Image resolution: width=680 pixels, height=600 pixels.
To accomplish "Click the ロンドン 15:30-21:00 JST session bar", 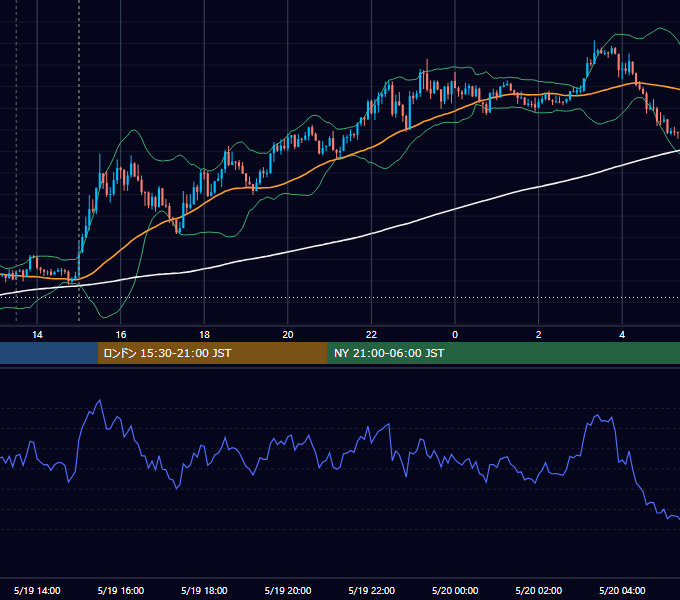I will (212, 353).
